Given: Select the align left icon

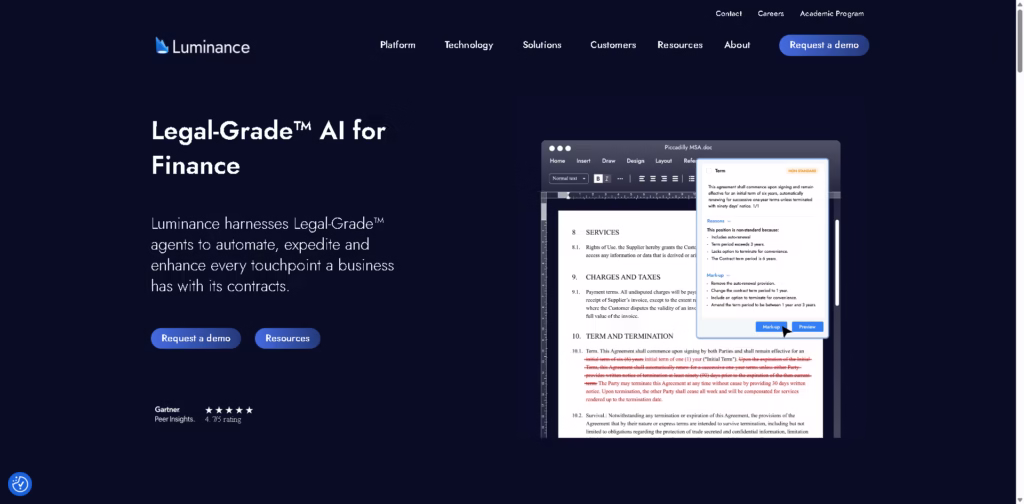Looking at the screenshot, I should (642, 179).
